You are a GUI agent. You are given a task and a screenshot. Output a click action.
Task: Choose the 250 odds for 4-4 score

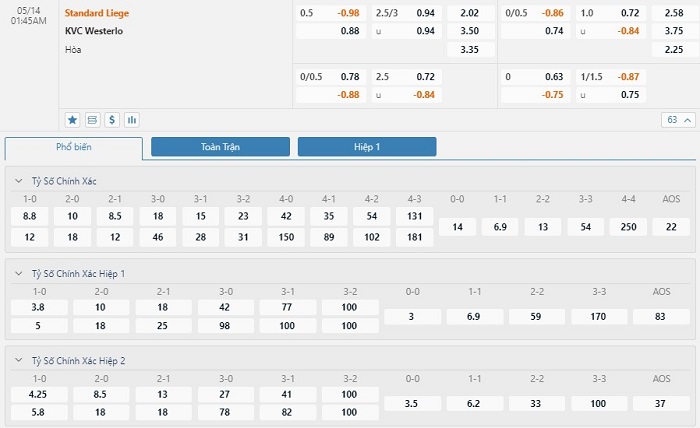coord(628,227)
